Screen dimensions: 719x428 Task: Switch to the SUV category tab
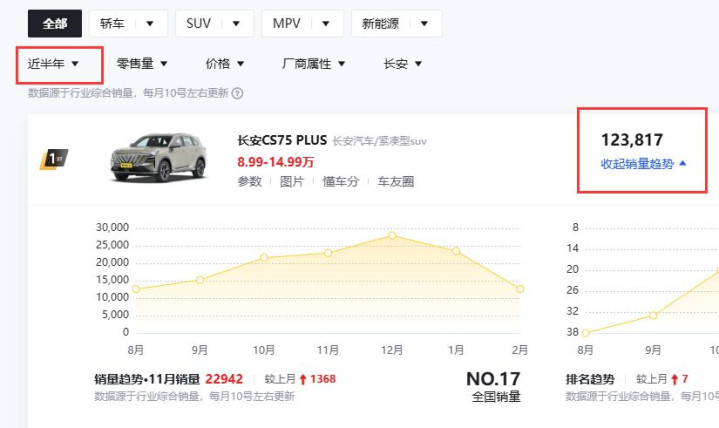pos(198,23)
